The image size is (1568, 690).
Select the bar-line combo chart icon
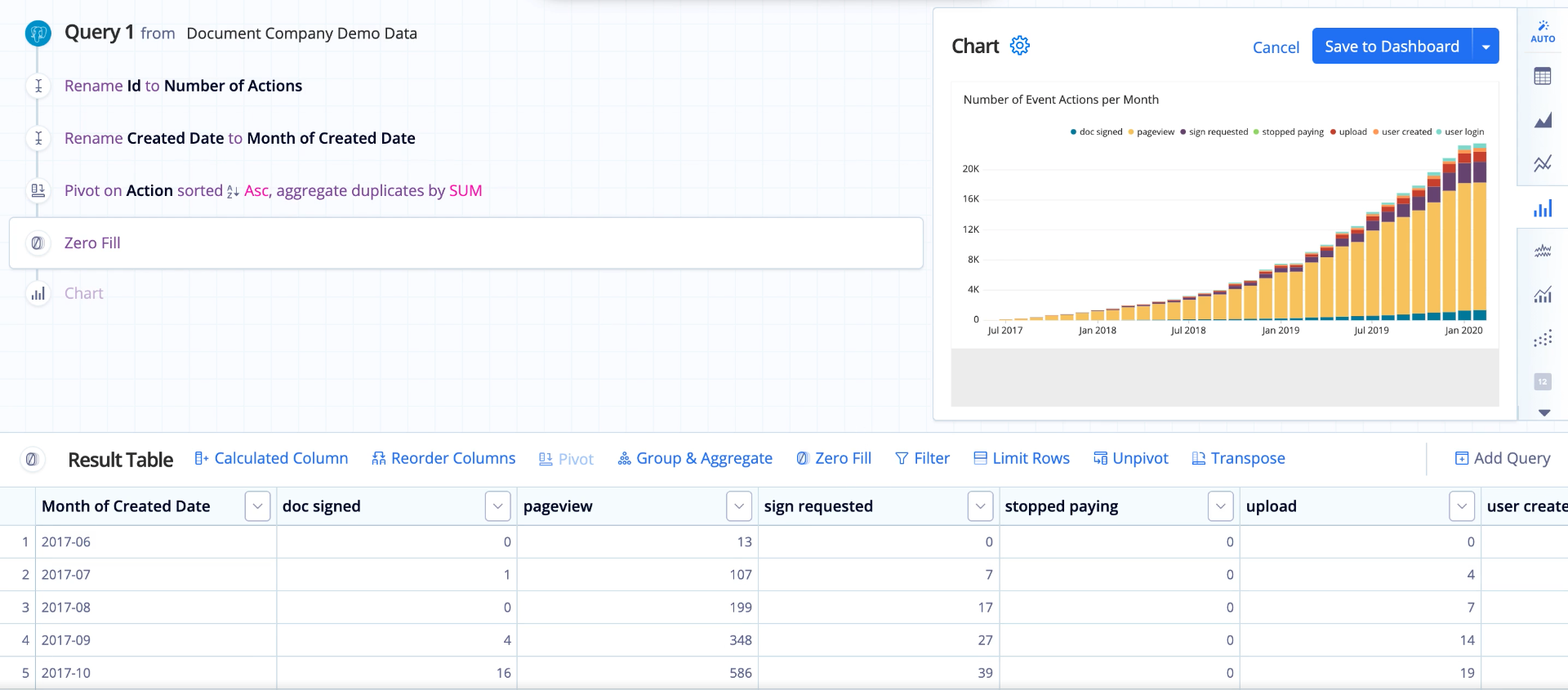tap(1543, 295)
